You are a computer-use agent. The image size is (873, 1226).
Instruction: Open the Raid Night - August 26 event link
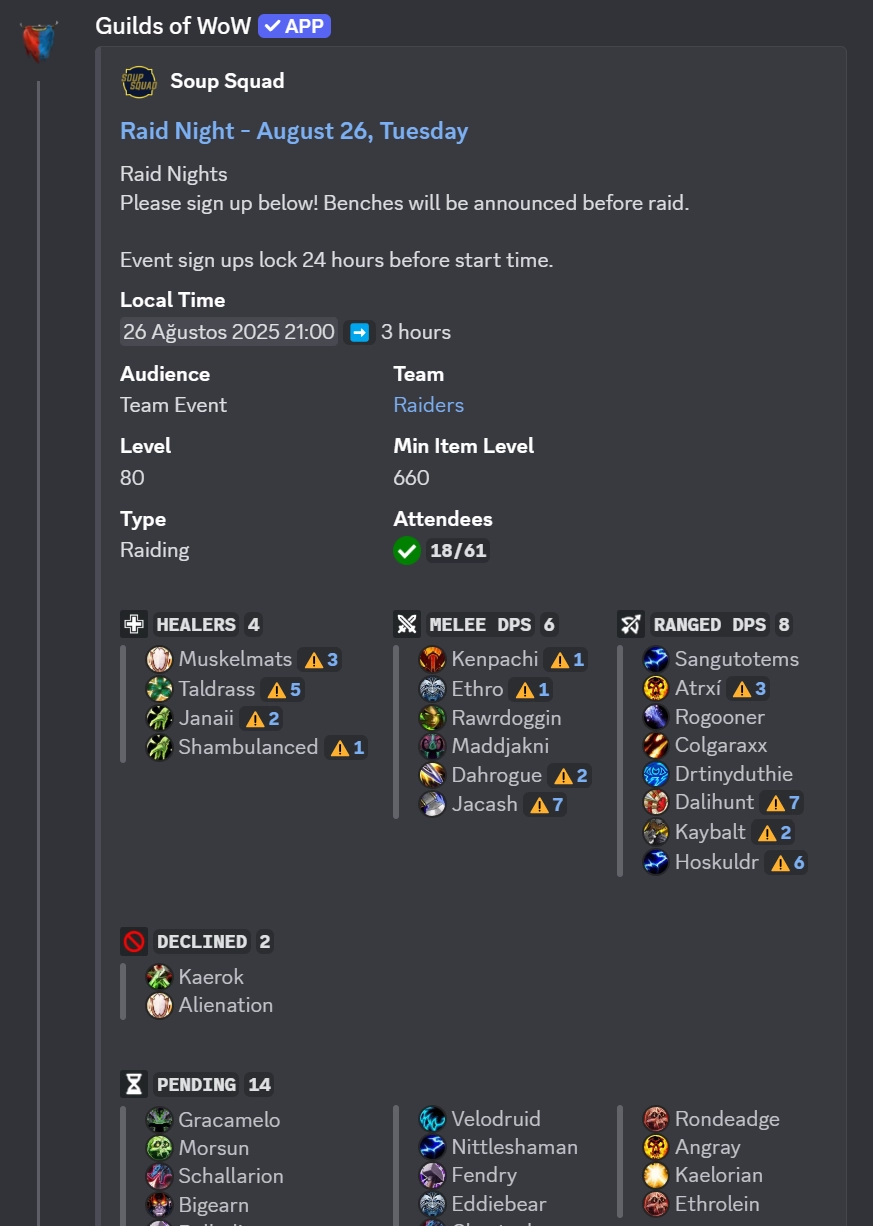click(x=294, y=130)
